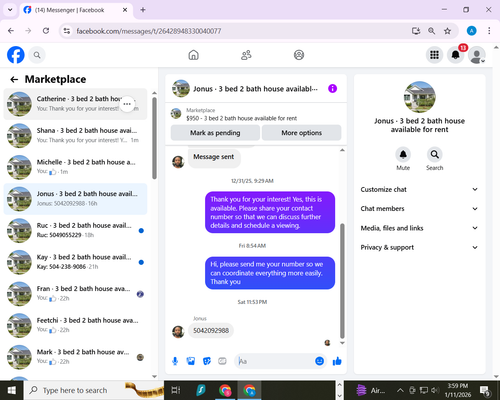
Task: Open the Facebook menu grid icon
Action: coord(434,55)
